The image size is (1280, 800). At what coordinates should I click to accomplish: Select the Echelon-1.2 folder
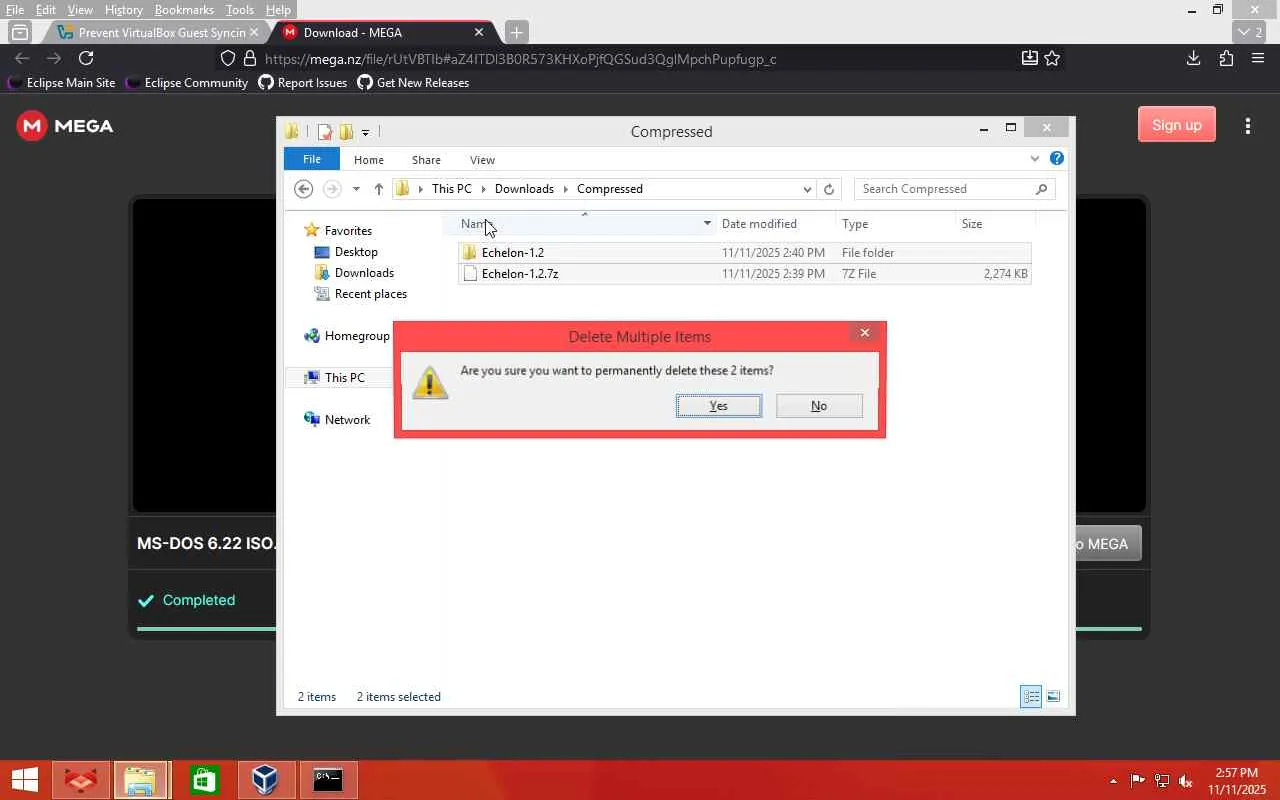click(x=744, y=253)
